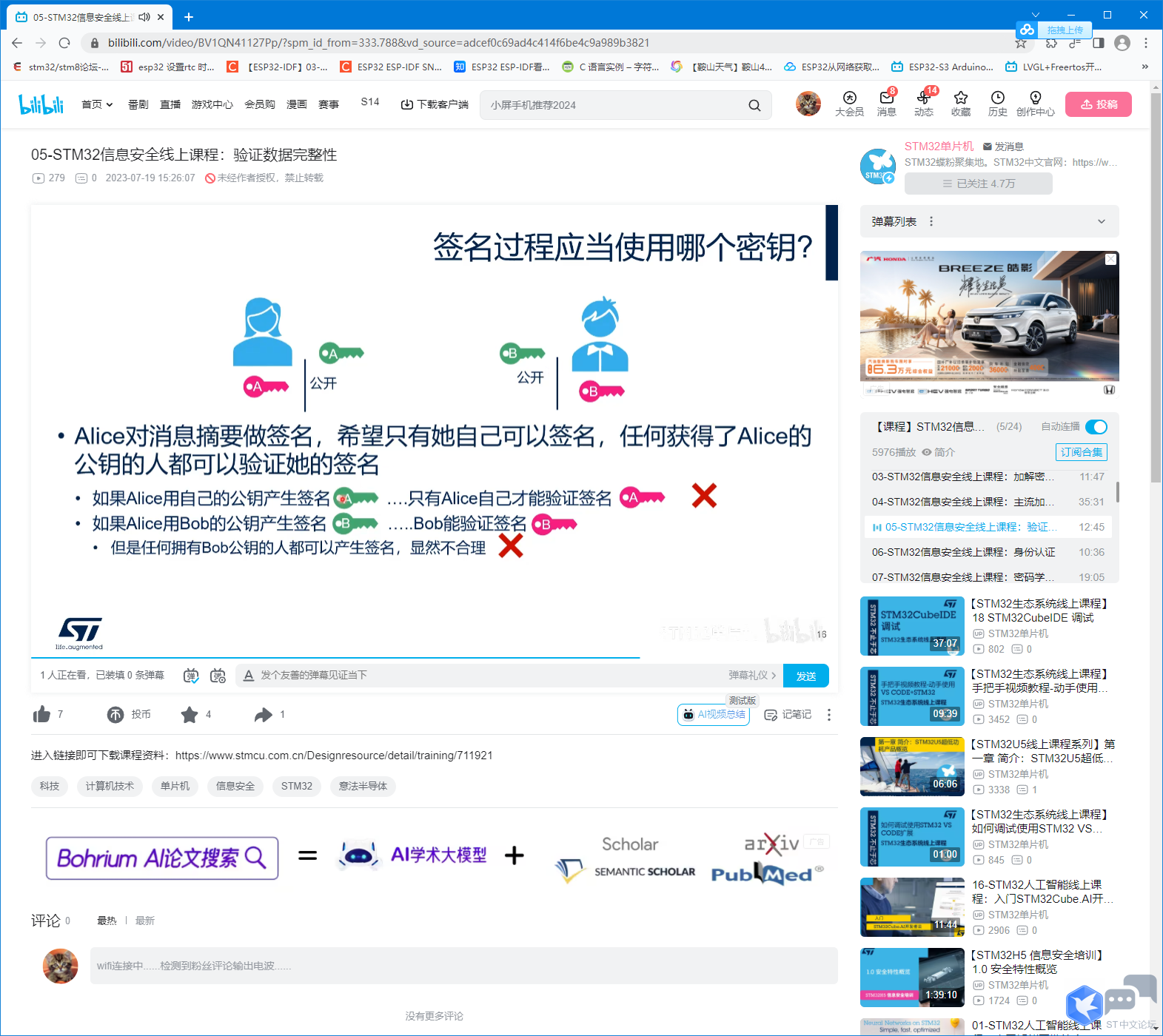Open the 大会员 membership icon
Image resolution: width=1163 pixels, height=1036 pixels.
tap(849, 104)
